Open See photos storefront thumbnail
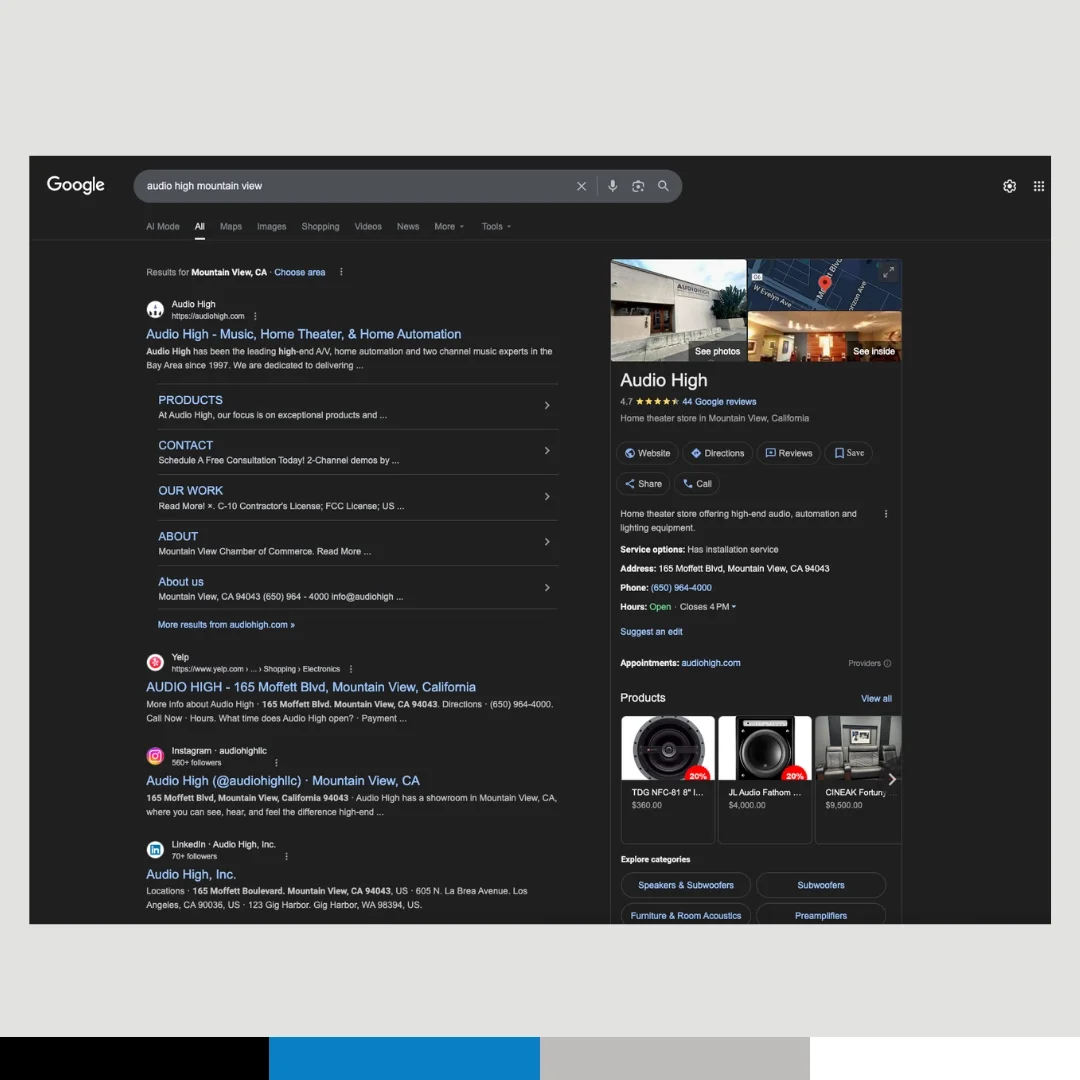This screenshot has height=1080, width=1080. [x=678, y=310]
